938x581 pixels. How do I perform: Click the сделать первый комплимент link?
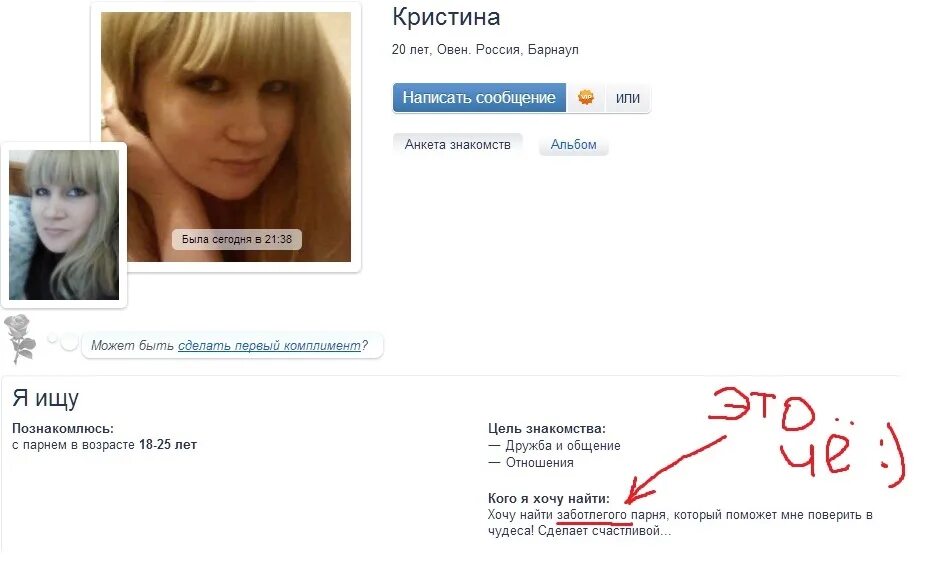click(x=269, y=345)
